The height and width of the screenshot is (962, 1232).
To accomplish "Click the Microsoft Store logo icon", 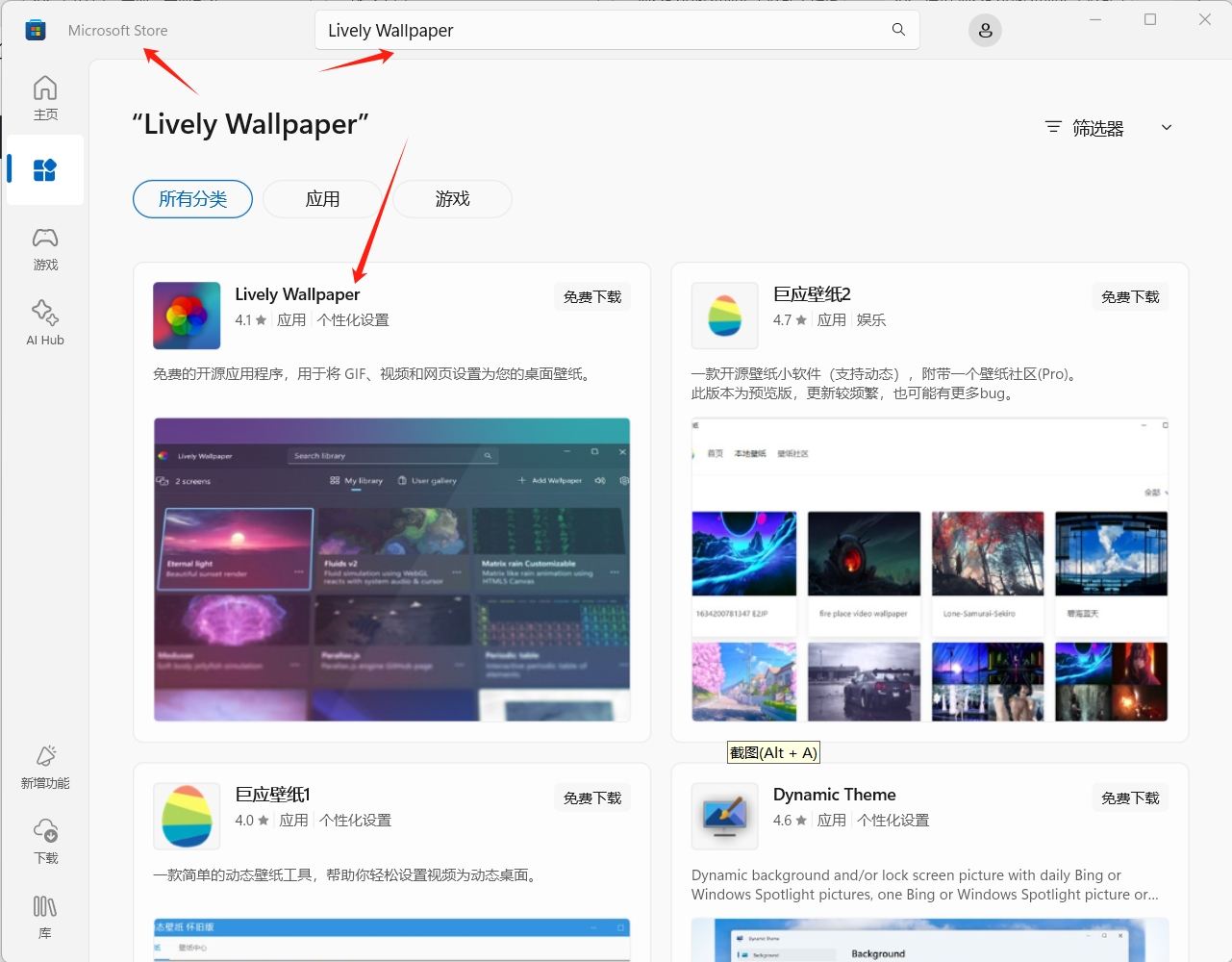I will pyautogui.click(x=36, y=30).
